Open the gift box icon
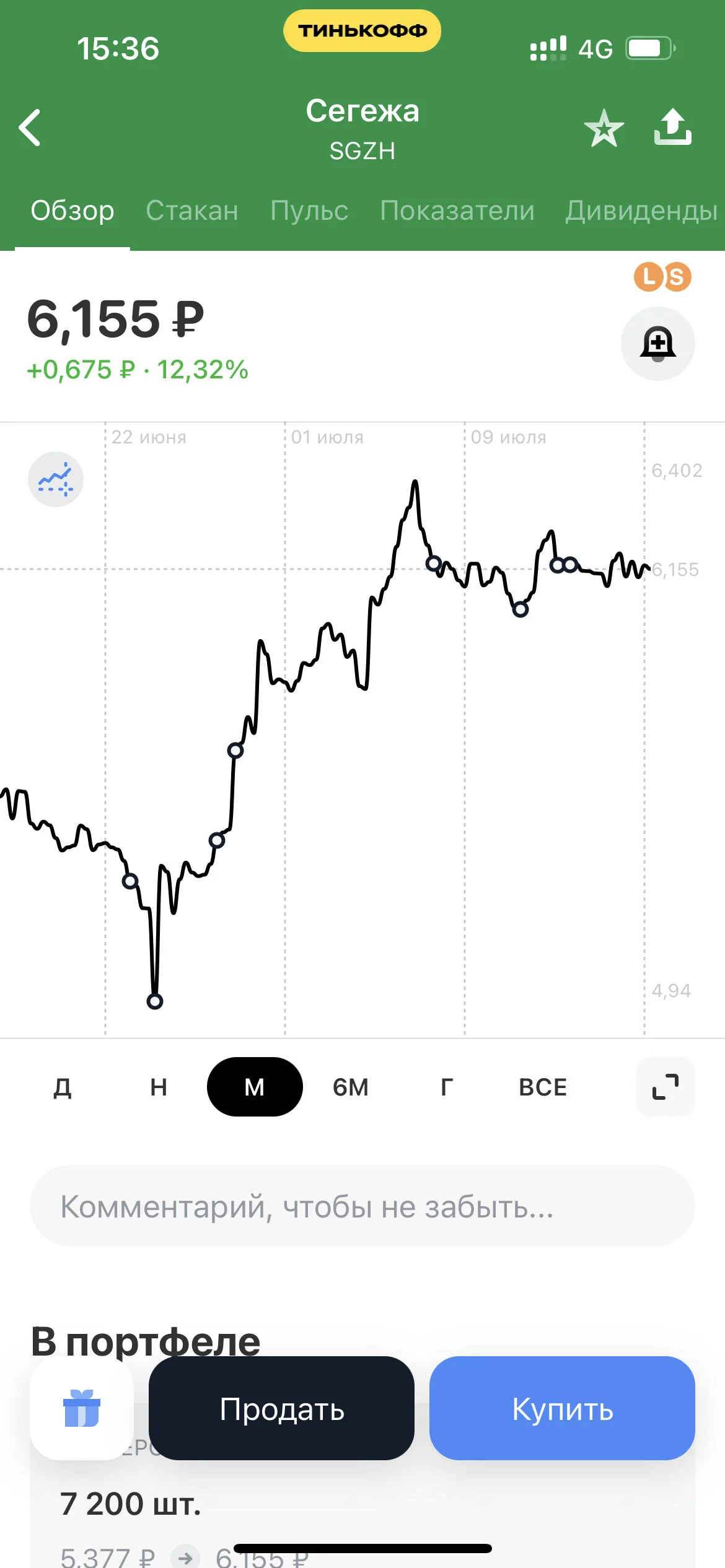 [82, 1408]
